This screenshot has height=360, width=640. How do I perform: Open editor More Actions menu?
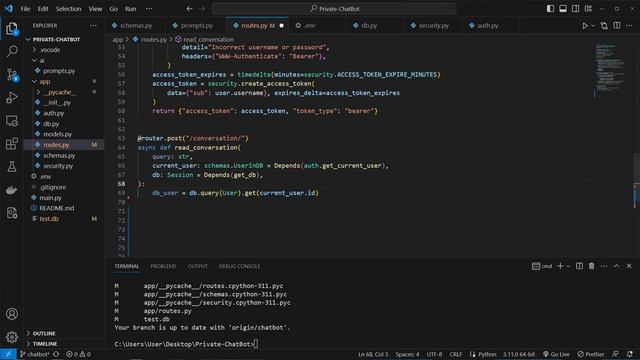coord(629,26)
